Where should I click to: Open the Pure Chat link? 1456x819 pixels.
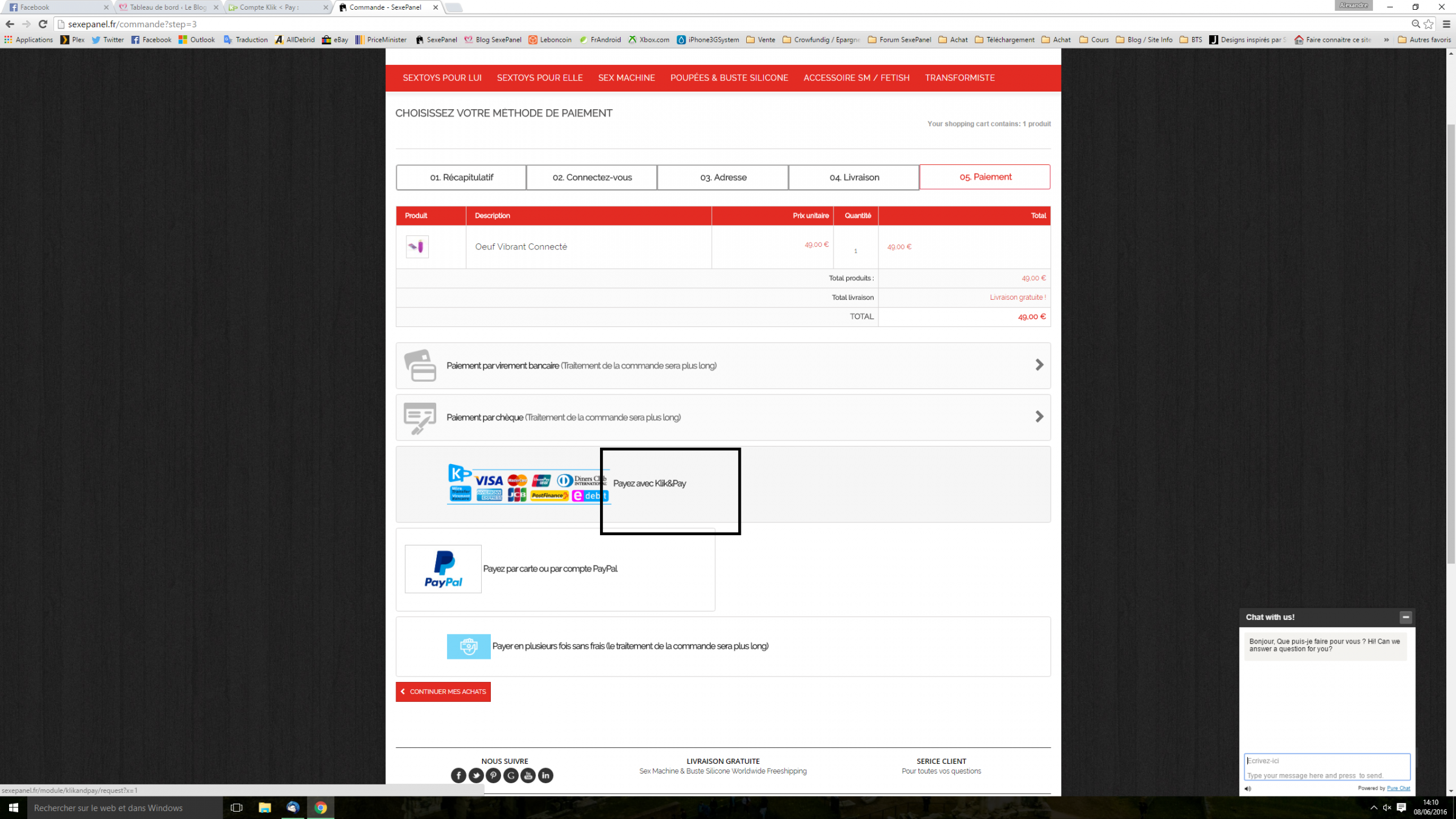(1398, 789)
